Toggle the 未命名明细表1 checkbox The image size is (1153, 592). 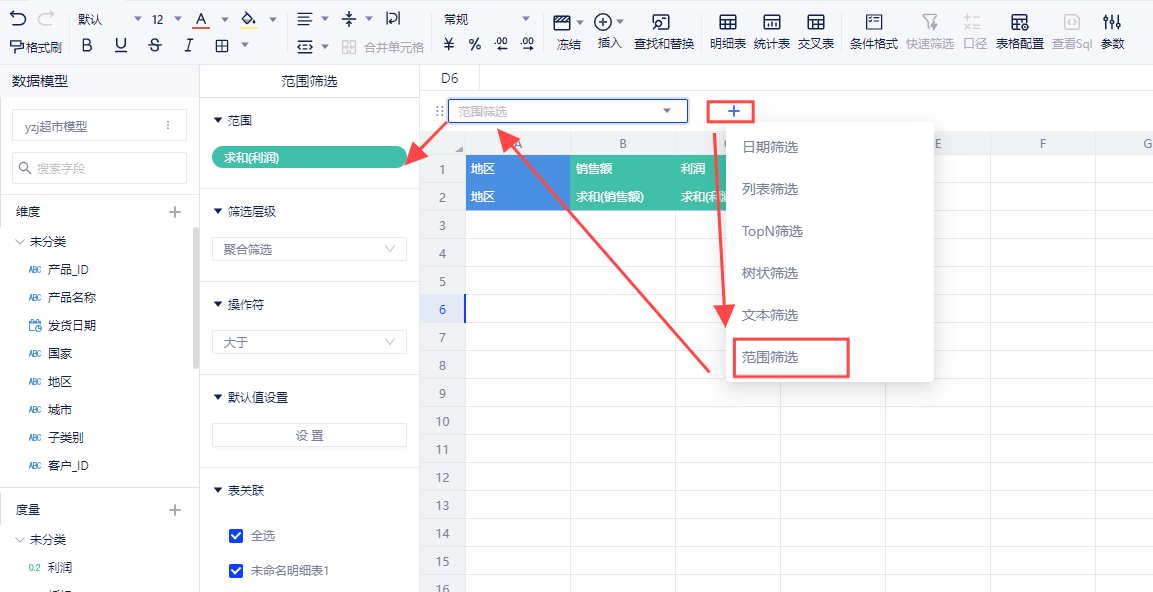(x=236, y=571)
